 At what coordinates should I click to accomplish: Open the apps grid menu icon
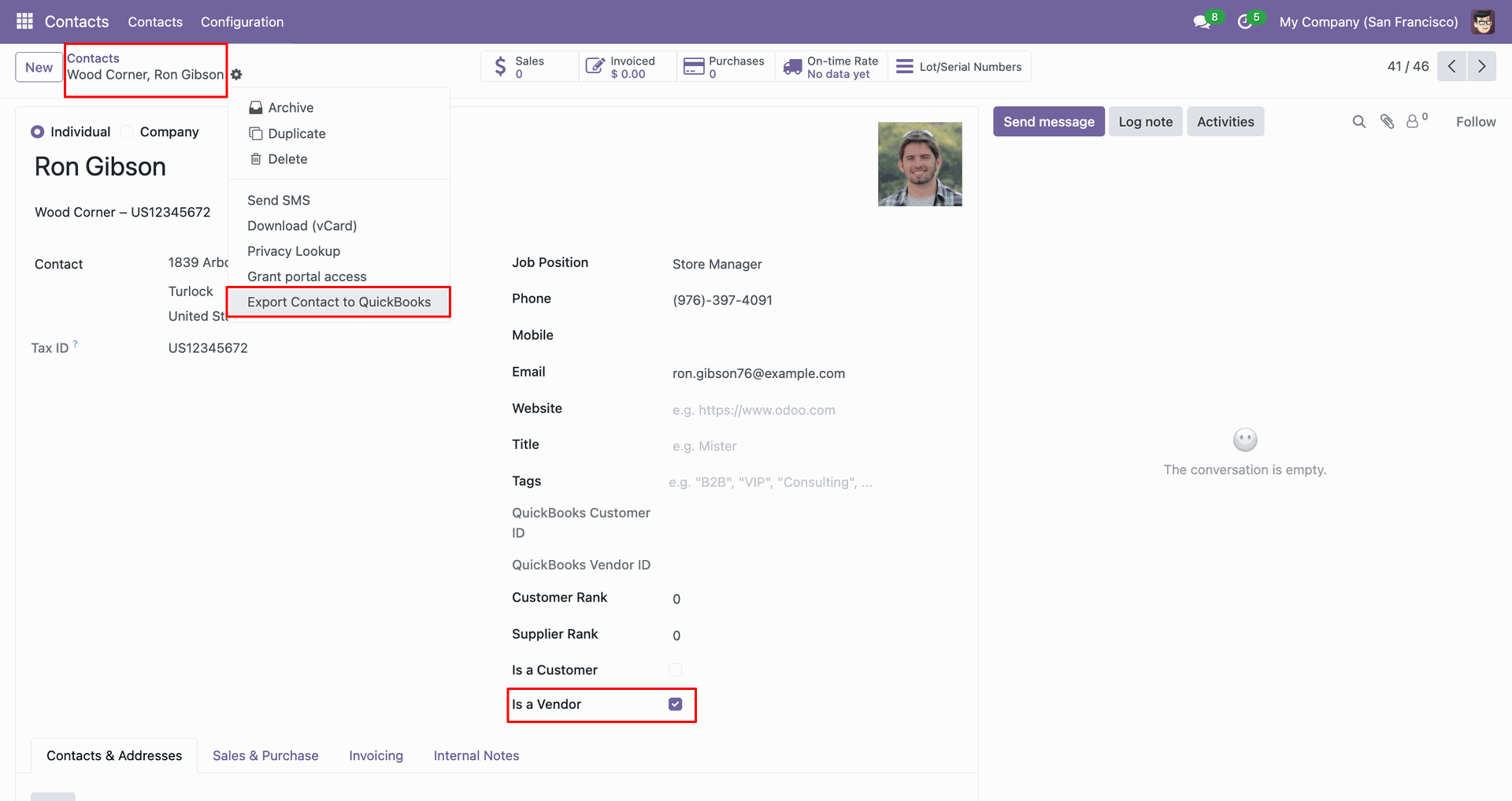24,21
